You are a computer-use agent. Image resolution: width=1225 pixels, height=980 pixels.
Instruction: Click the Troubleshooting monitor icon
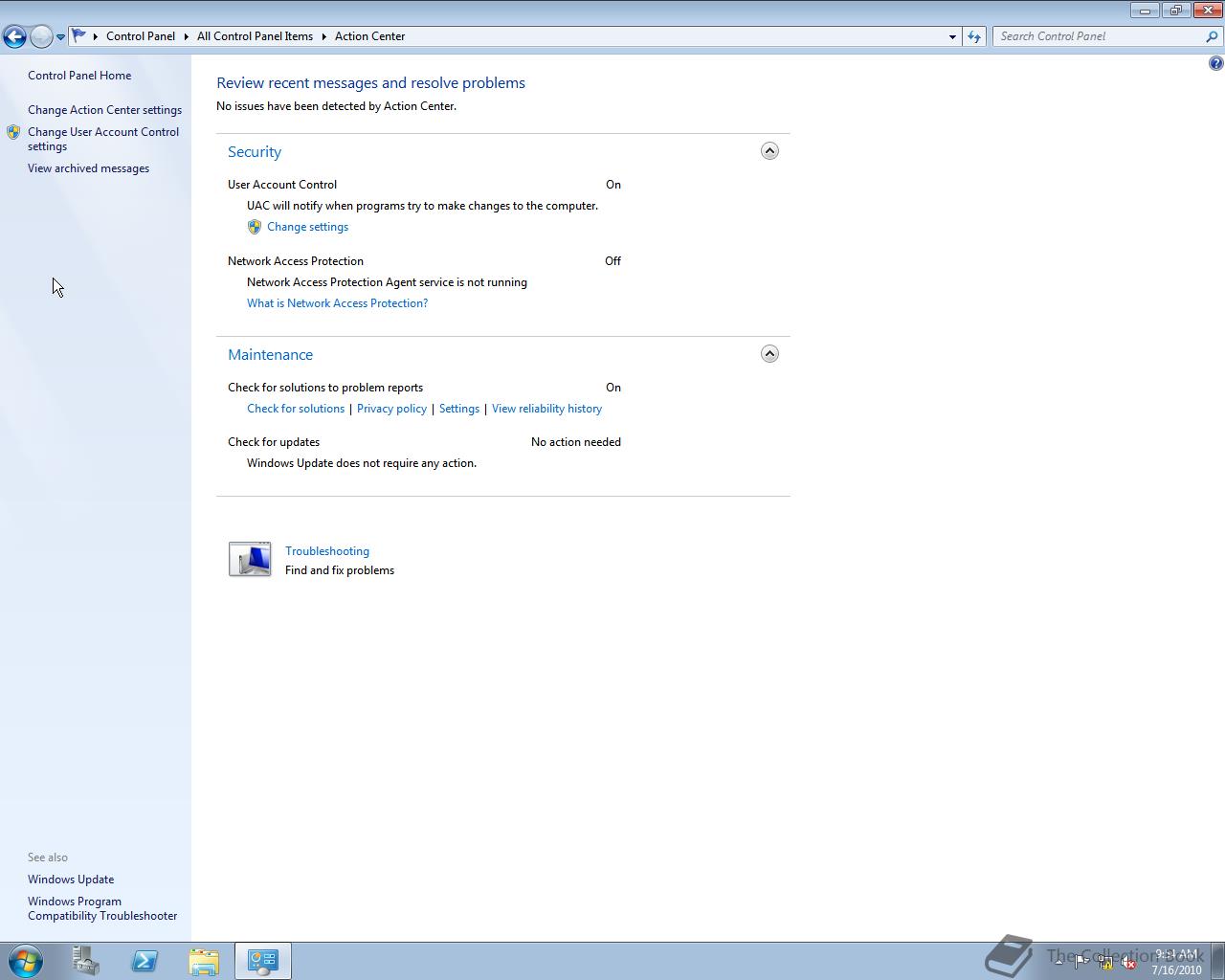(250, 559)
